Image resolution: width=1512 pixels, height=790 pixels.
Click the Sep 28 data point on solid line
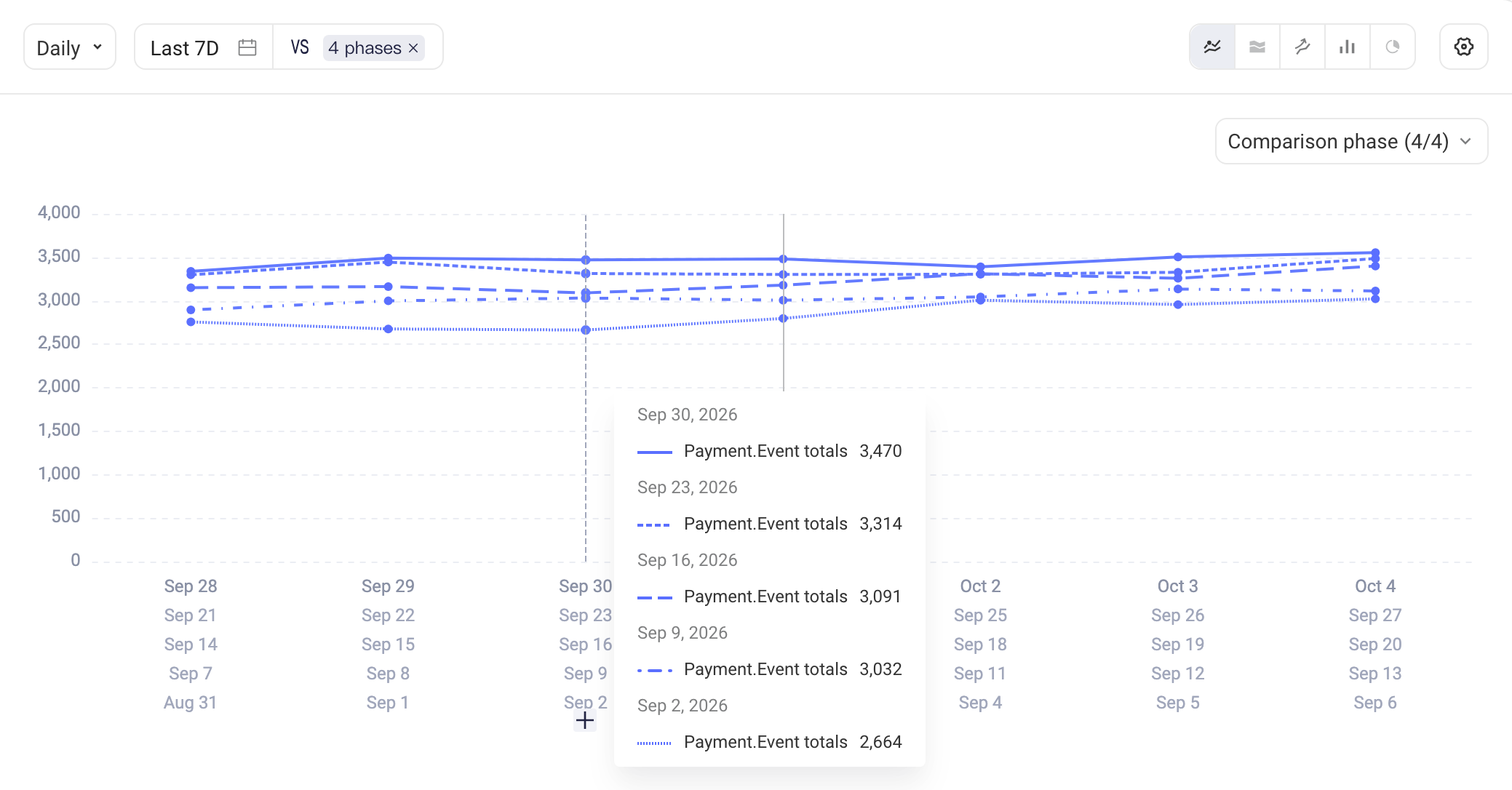pos(191,271)
